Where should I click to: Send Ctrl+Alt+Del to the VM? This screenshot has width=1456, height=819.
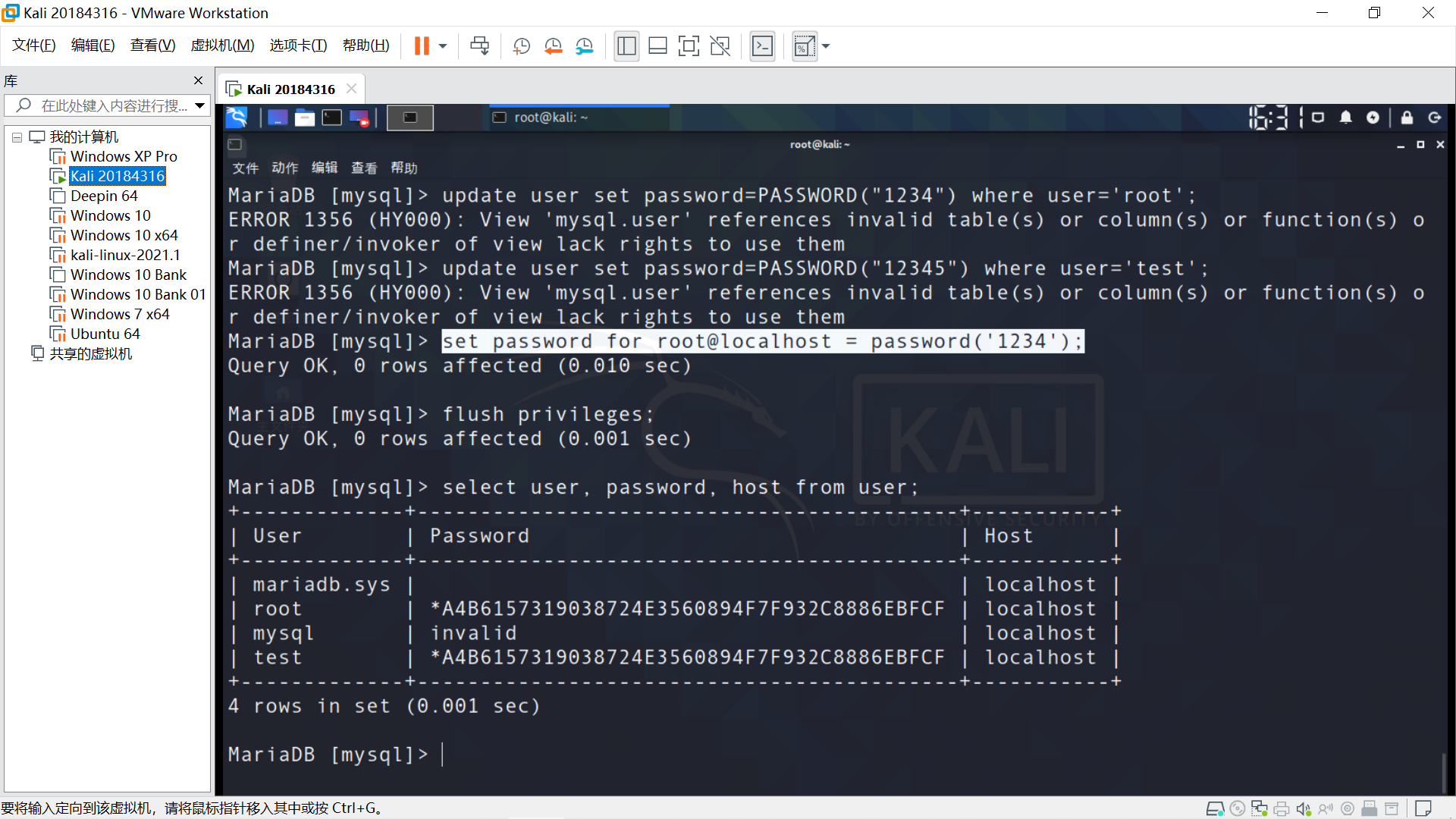pyautogui.click(x=479, y=46)
